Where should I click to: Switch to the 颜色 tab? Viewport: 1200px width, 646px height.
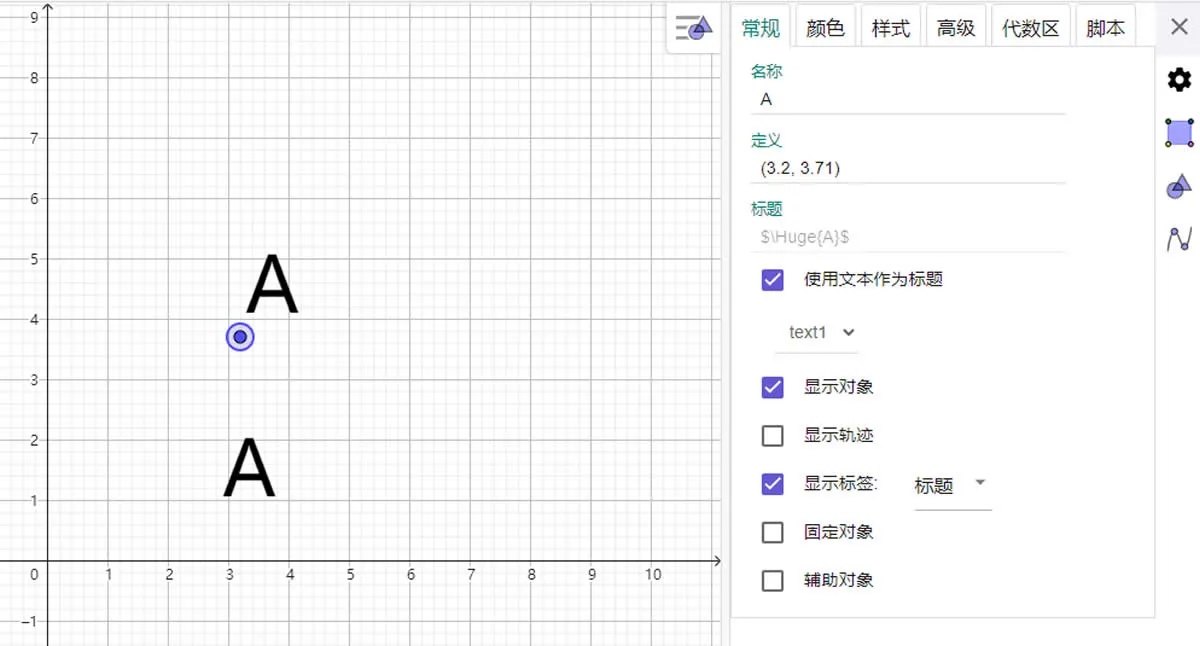(825, 29)
